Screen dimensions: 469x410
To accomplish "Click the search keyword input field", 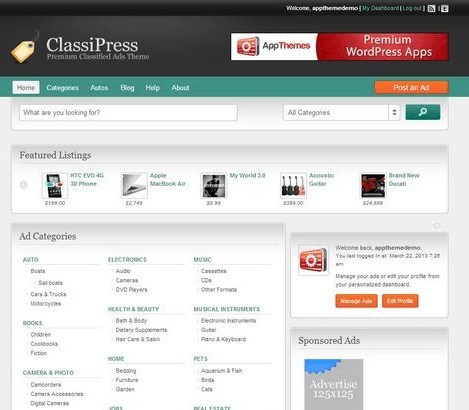I will (x=128, y=112).
